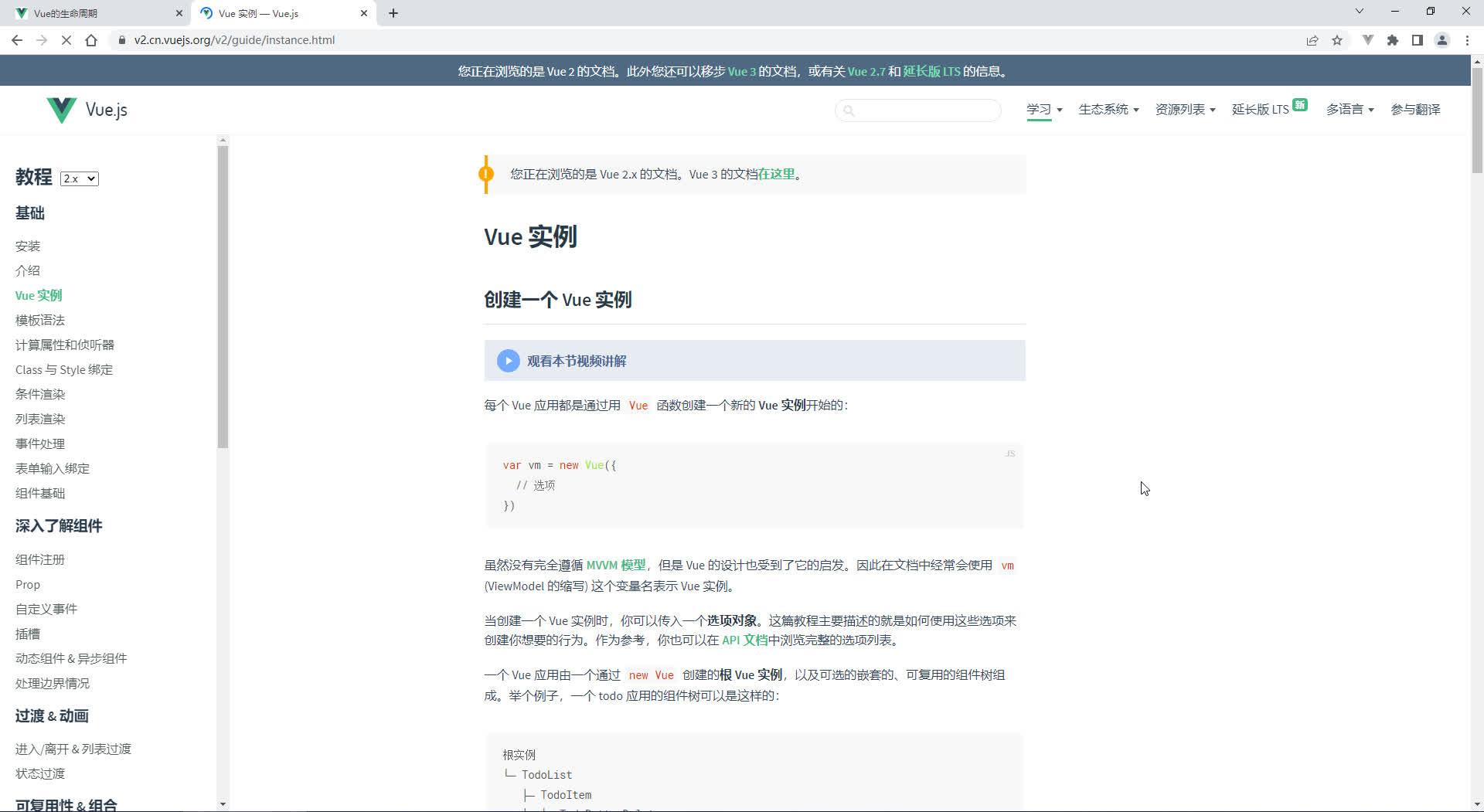This screenshot has height=812, width=1484.
Task: Open the 2.x version selector dropdown
Action: pyautogui.click(x=79, y=178)
